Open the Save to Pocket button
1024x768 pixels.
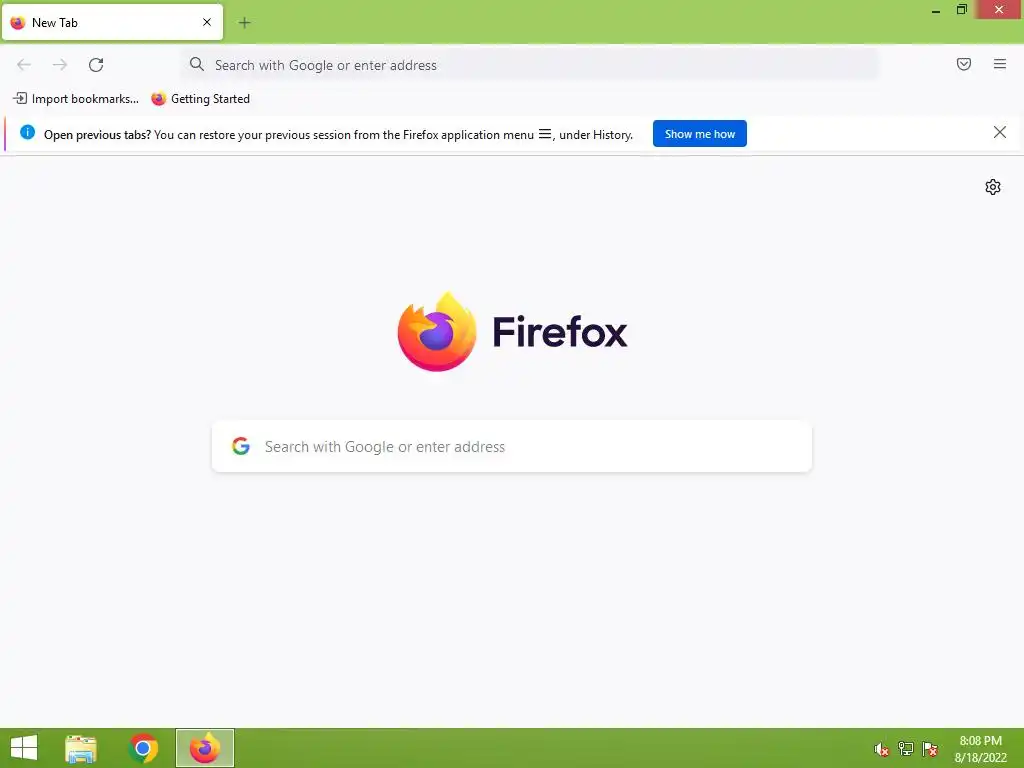[x=964, y=64]
